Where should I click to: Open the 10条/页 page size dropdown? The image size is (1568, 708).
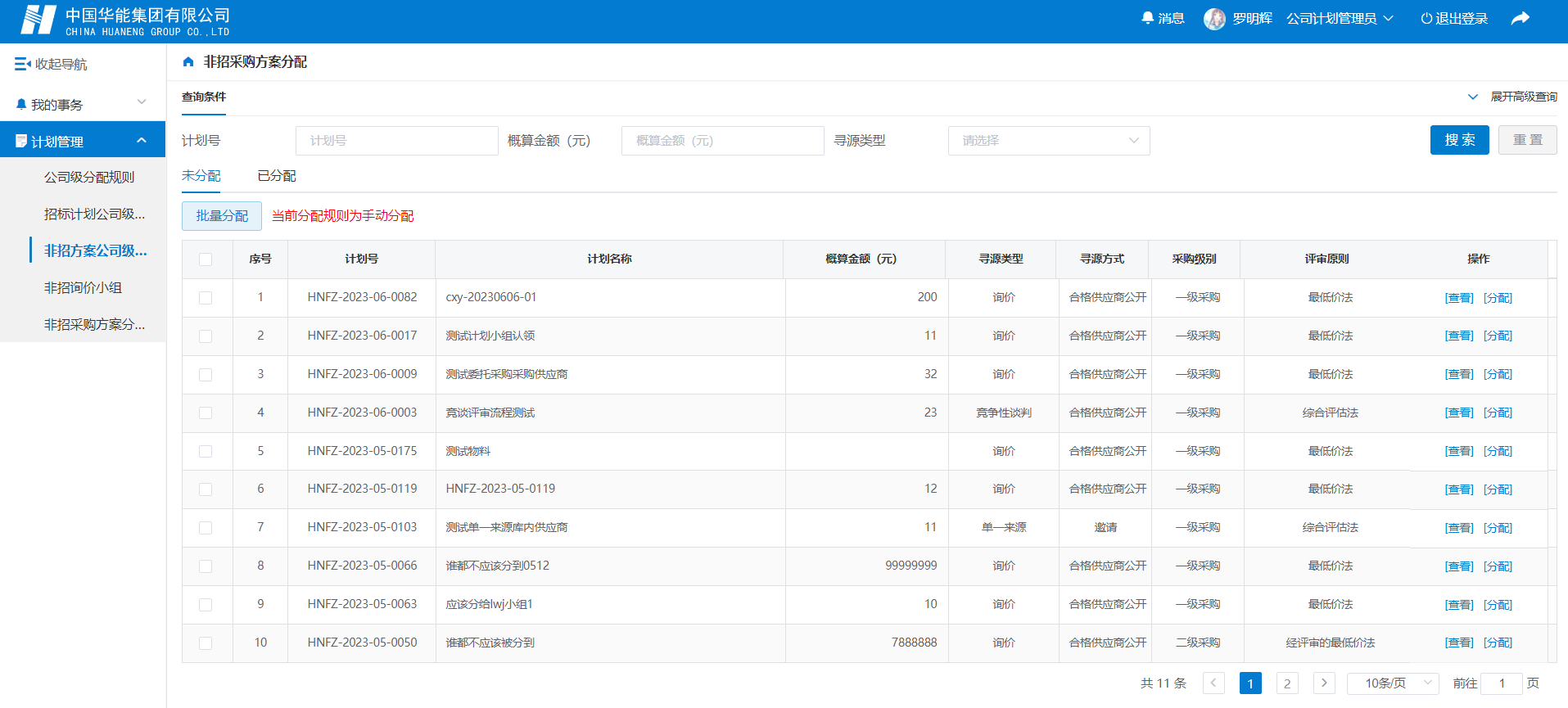click(x=1394, y=683)
